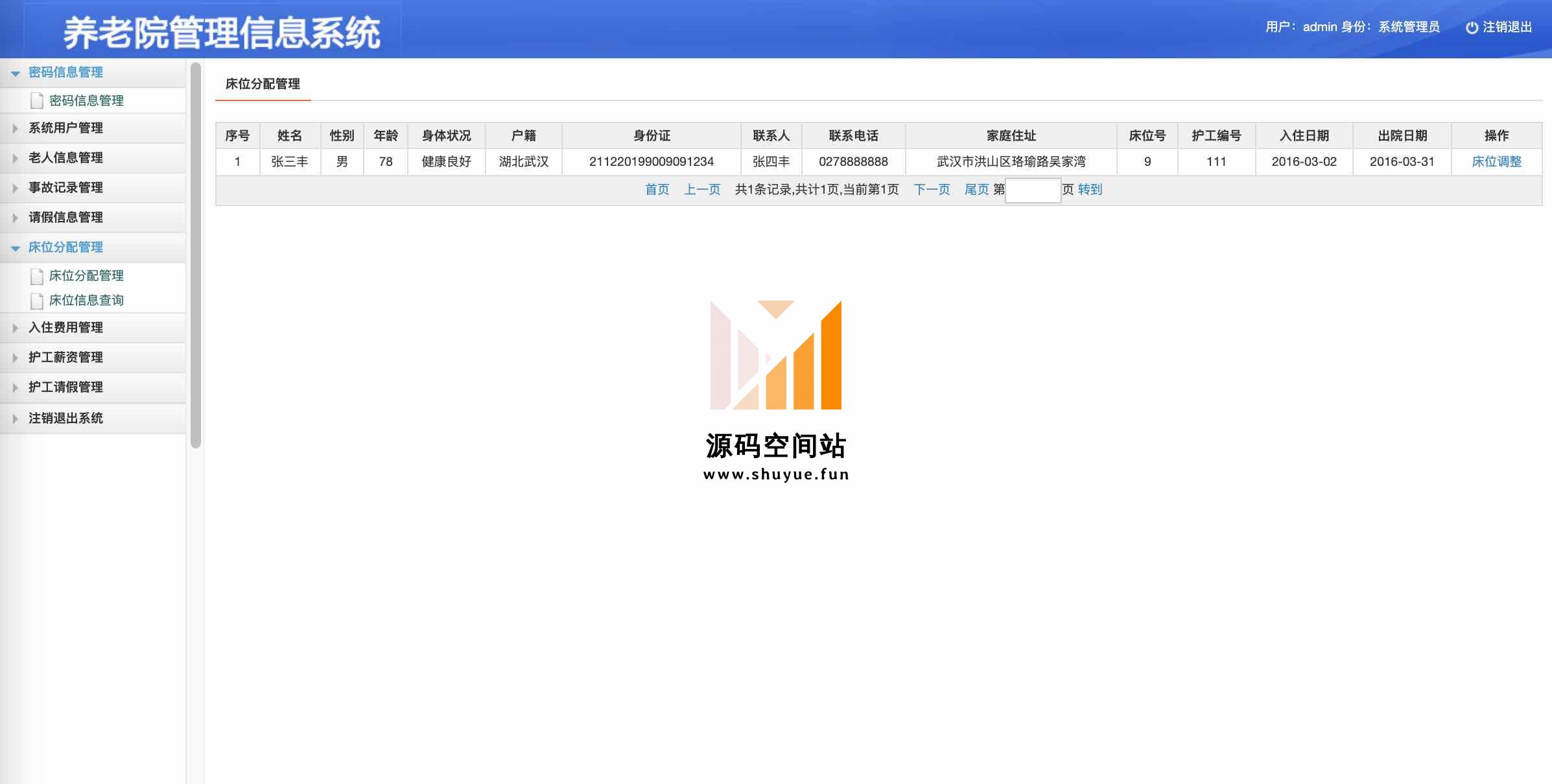Screen dimensions: 1552x784
Task: Click the phone cell 0278888888
Action: click(x=853, y=161)
